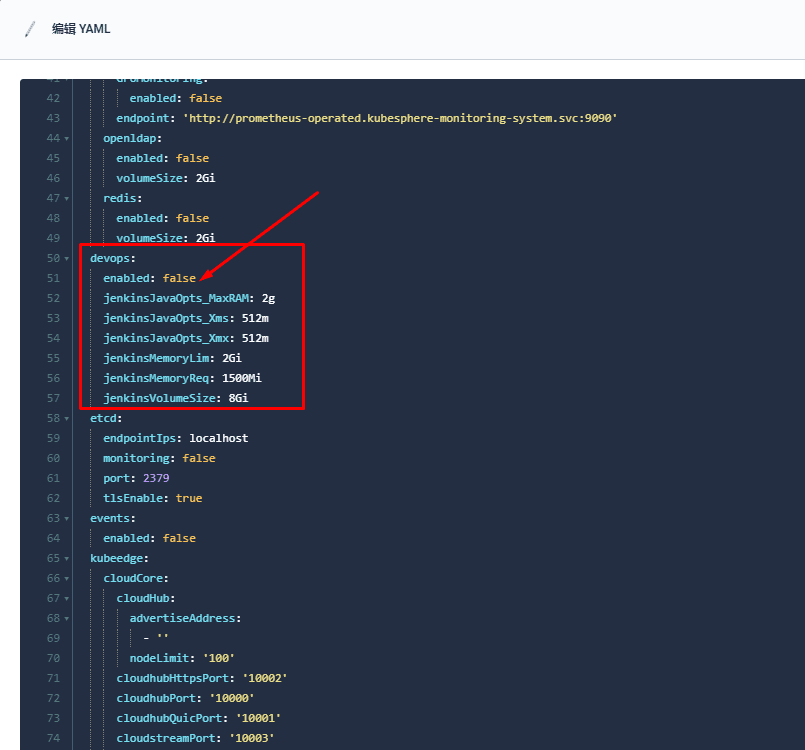Click the redis volumeSize 2Gi value
The height and width of the screenshot is (750, 805).
[x=205, y=239]
